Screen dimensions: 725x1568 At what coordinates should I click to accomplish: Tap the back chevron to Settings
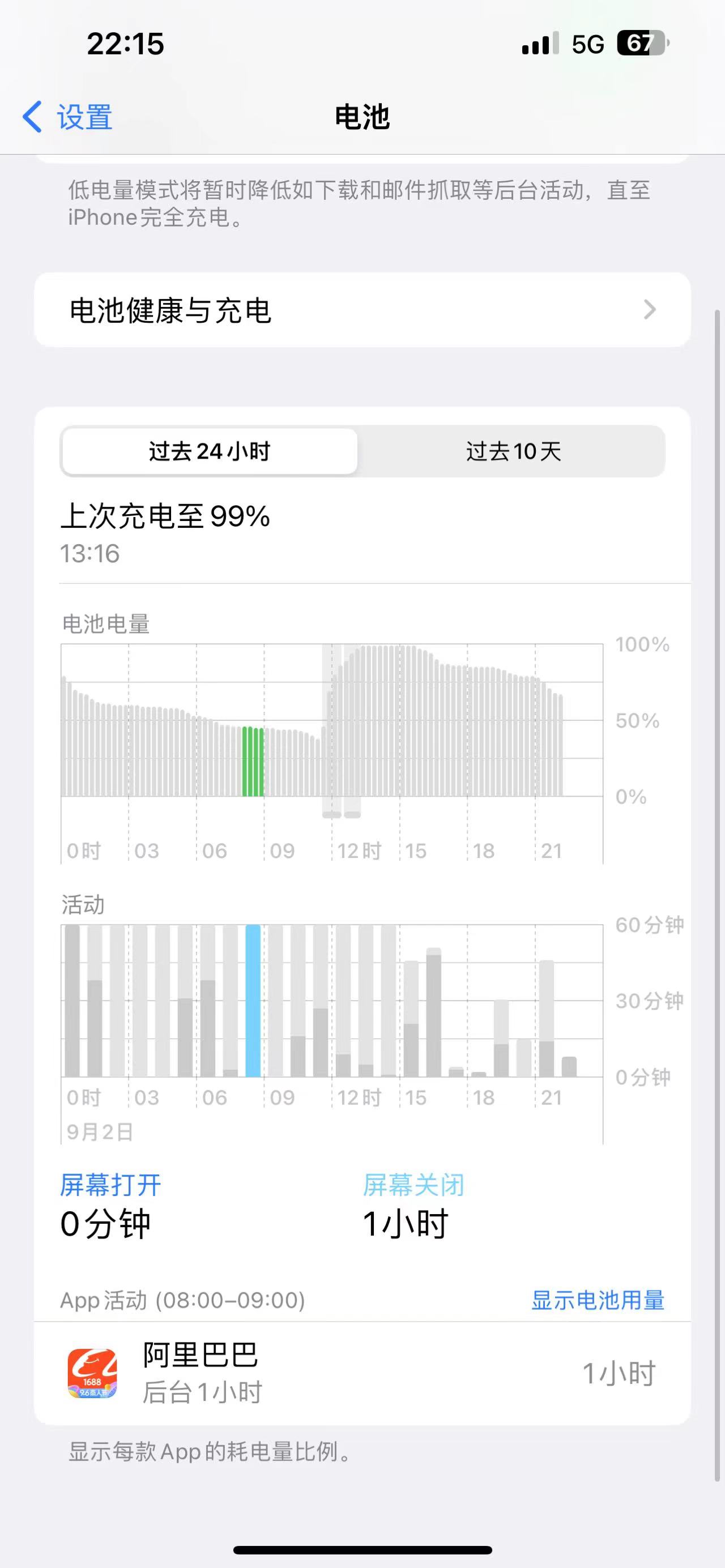coord(32,116)
